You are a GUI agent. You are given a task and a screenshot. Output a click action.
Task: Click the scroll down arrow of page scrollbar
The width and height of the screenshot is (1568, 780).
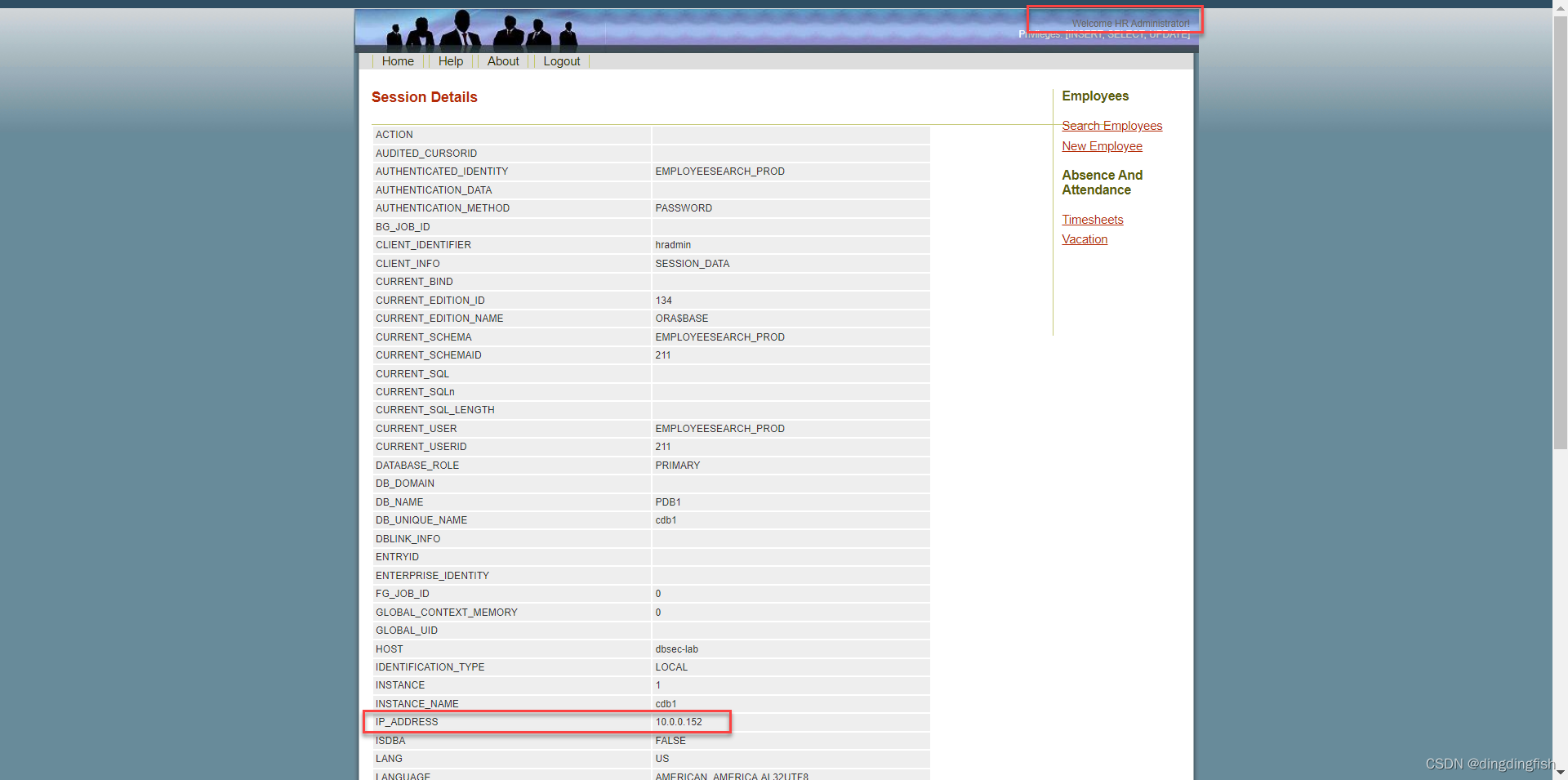[1560, 773]
